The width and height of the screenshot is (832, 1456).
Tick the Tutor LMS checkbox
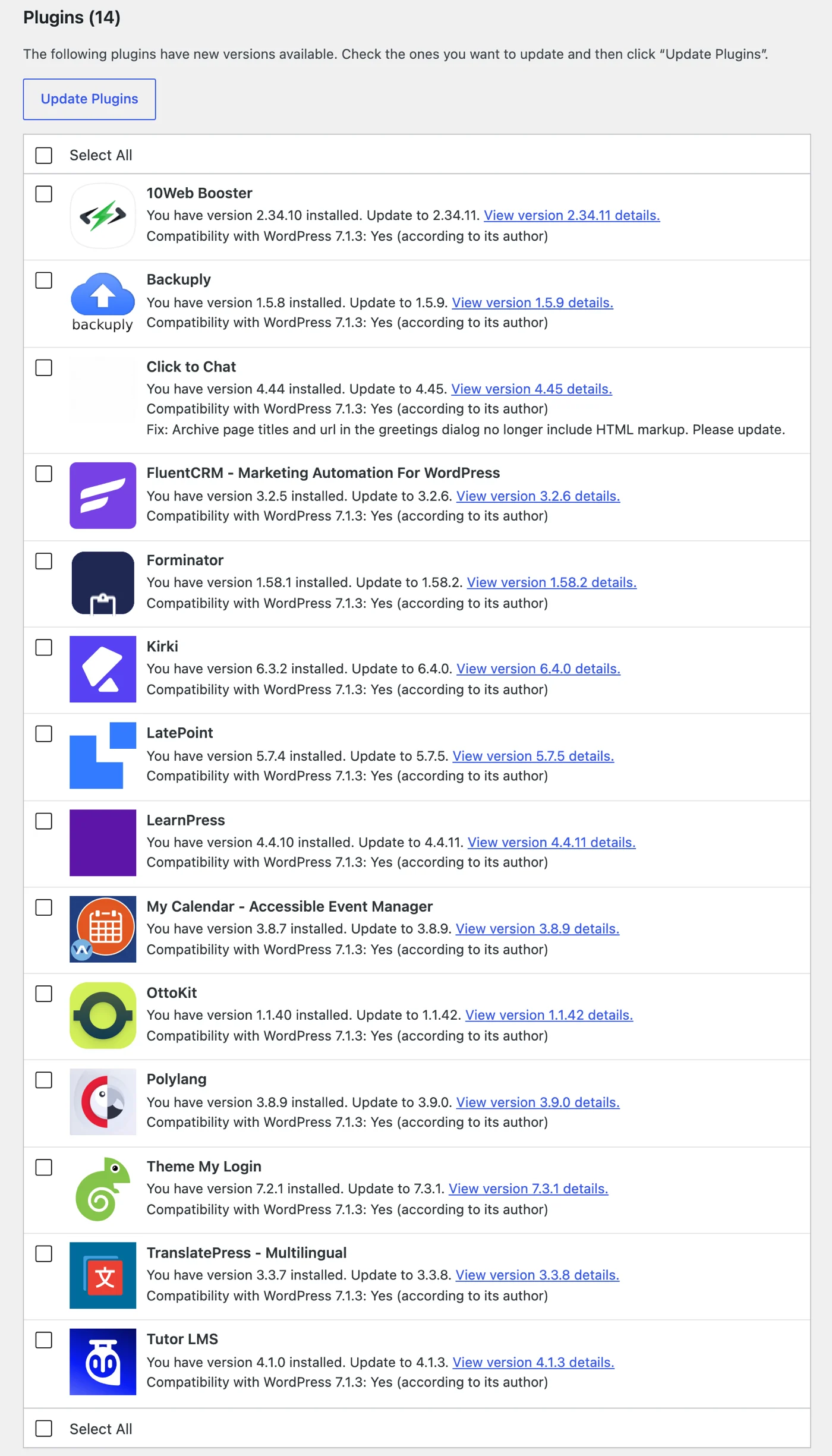pyautogui.click(x=44, y=1340)
